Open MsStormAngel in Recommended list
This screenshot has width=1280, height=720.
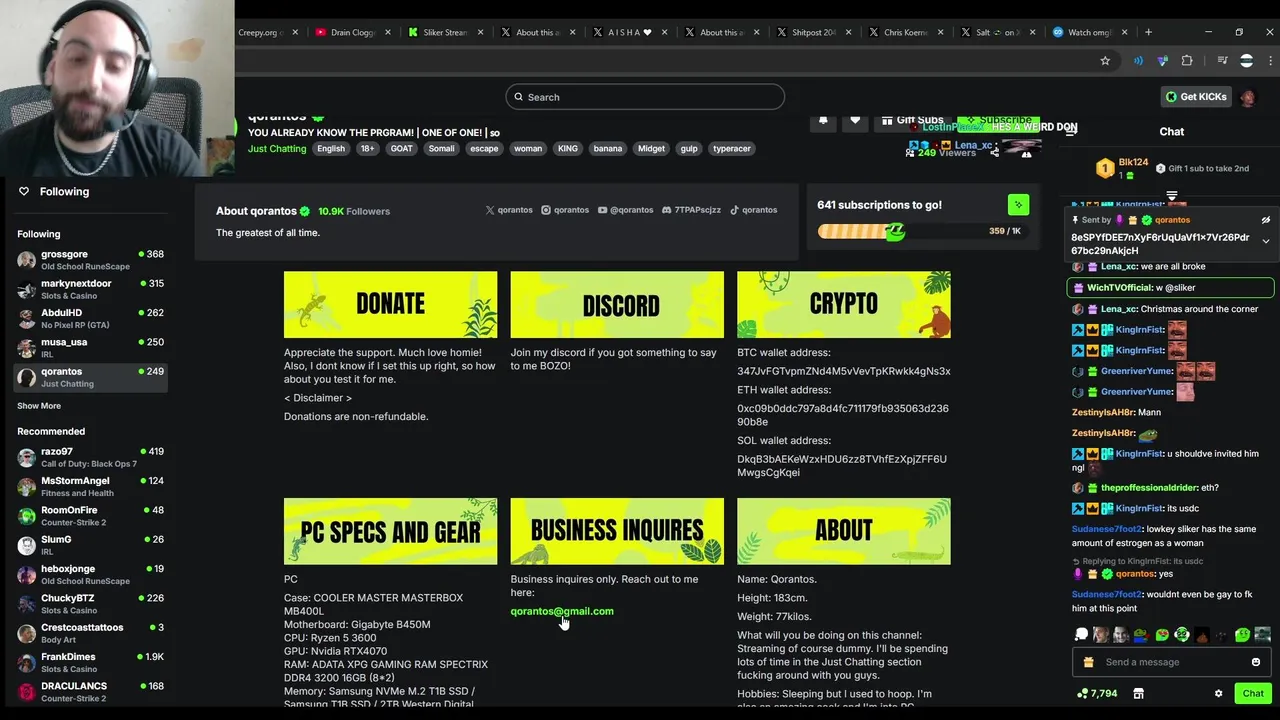pos(90,486)
